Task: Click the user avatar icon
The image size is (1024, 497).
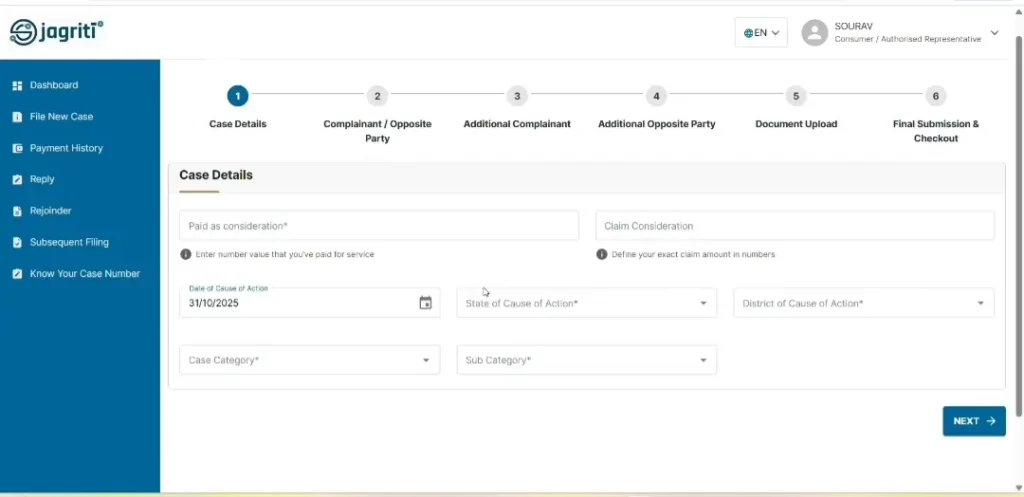Action: tap(814, 33)
